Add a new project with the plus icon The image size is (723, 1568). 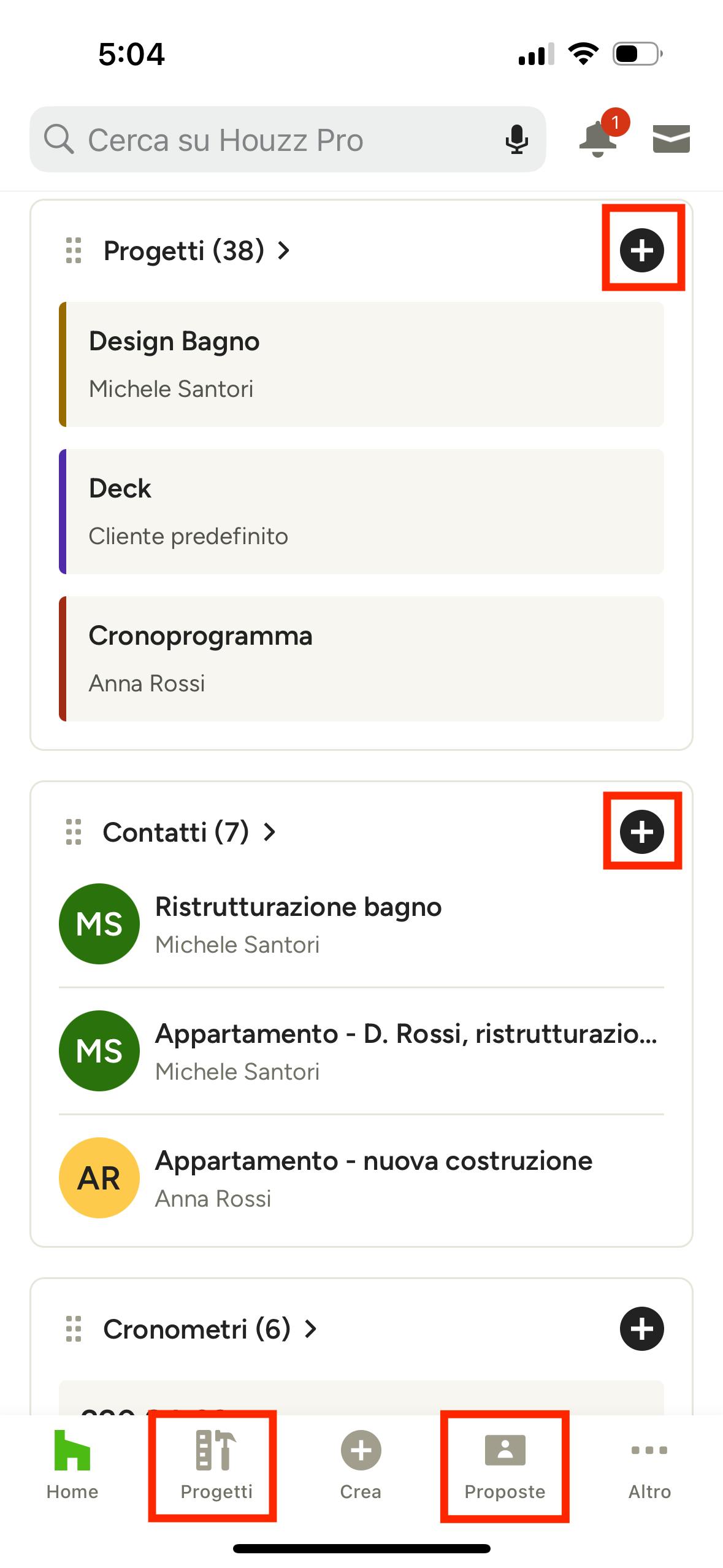[642, 250]
